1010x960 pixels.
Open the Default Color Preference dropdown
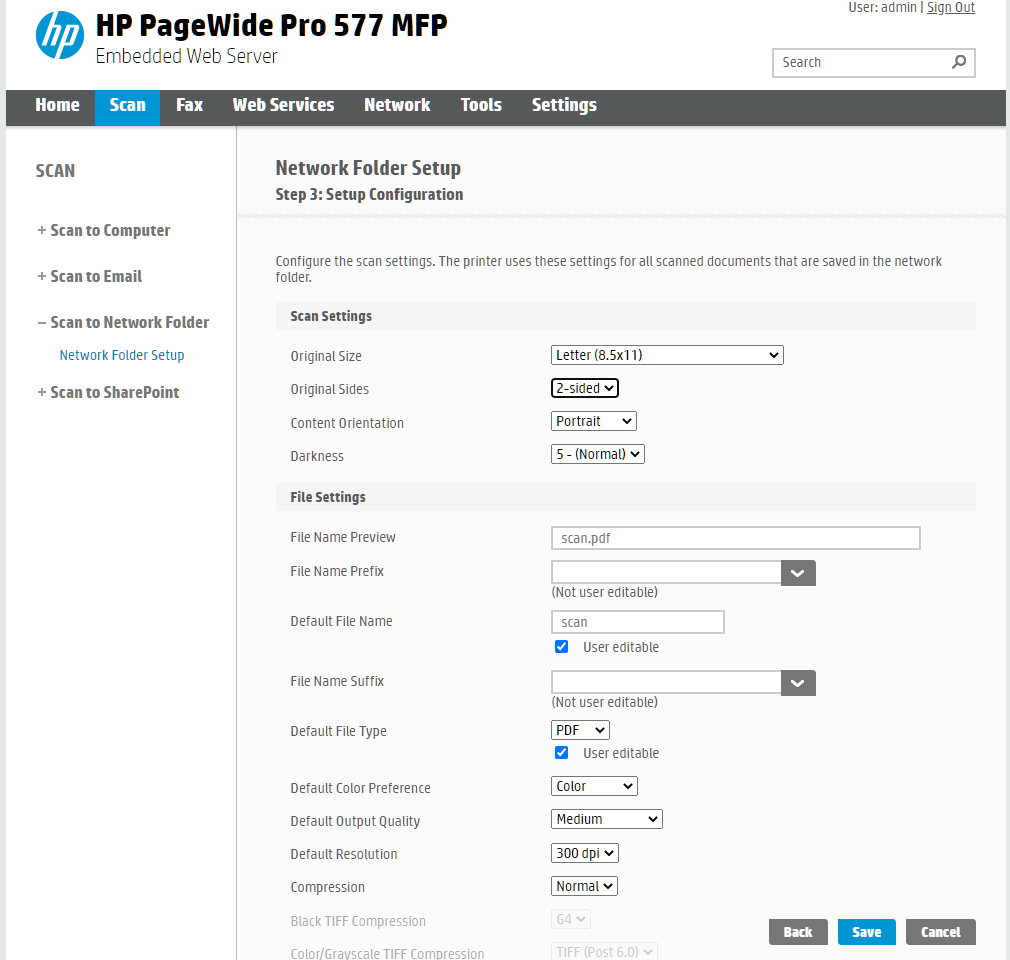[x=593, y=785]
